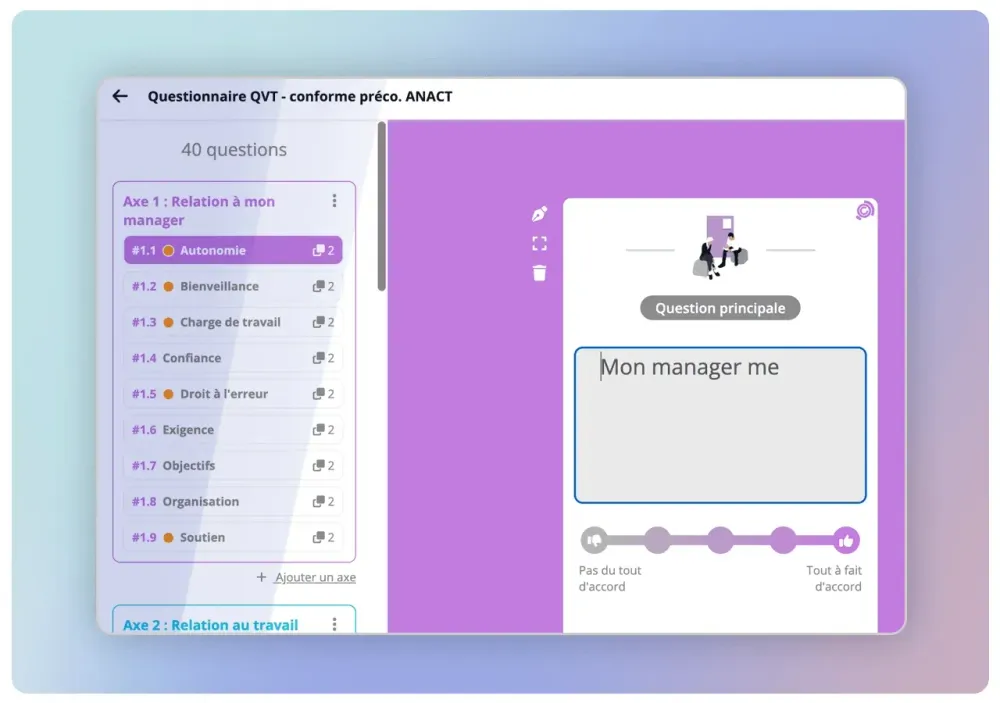Click Axe 2 : Relation au travail title
The width and height of the screenshot is (1000, 703).
[210, 625]
